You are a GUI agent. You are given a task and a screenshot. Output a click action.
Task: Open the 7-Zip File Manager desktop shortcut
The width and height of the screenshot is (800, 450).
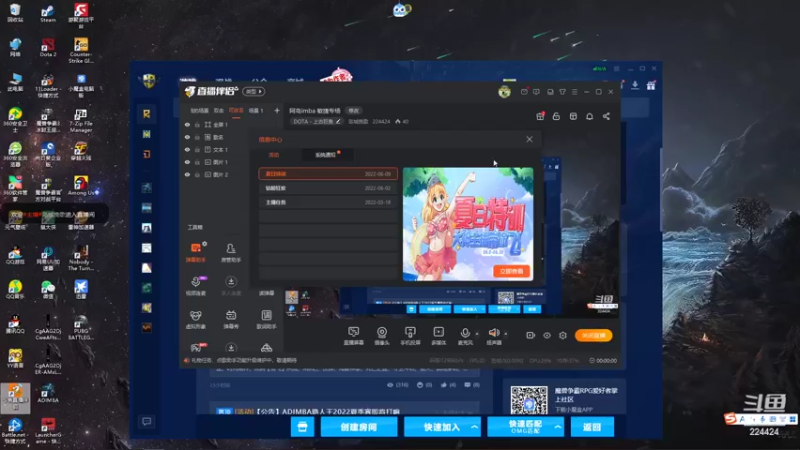(x=81, y=120)
